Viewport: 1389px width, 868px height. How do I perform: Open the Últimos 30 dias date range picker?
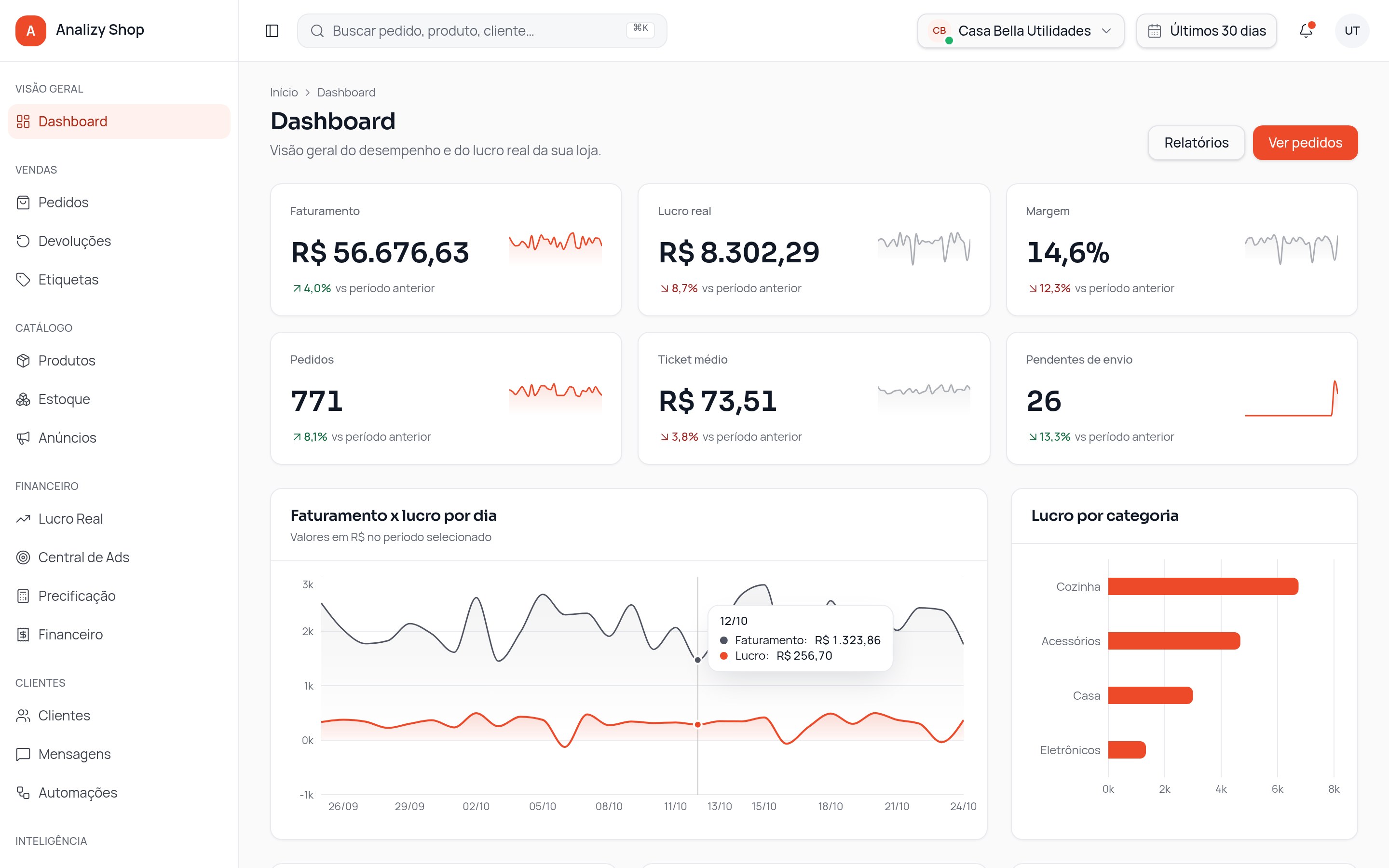coord(1207,31)
